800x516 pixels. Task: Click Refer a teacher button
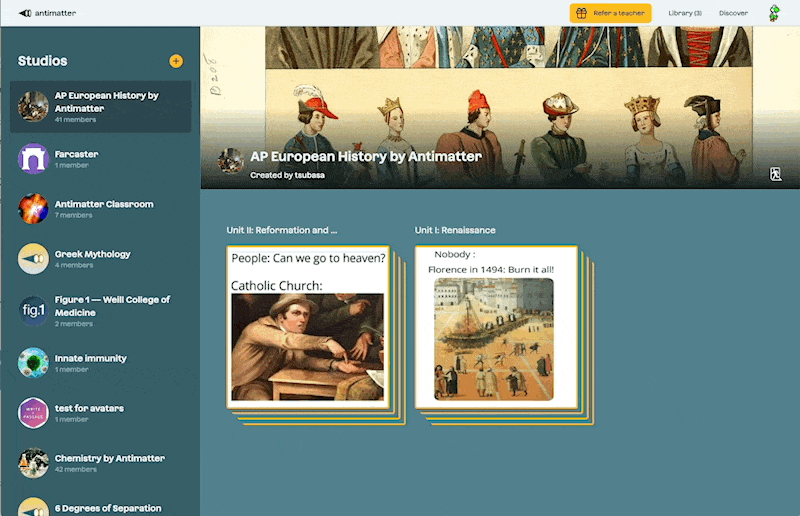(610, 13)
